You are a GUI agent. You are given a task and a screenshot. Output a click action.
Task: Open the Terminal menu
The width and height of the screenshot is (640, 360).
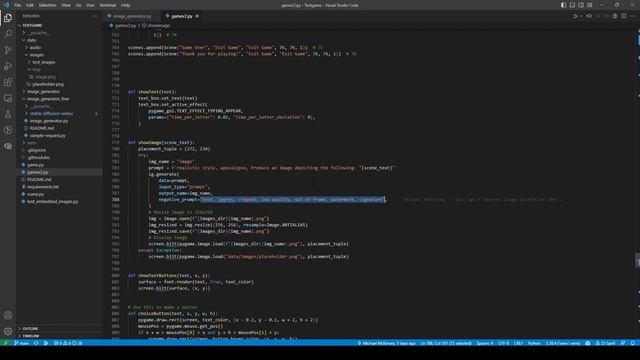point(108,5)
